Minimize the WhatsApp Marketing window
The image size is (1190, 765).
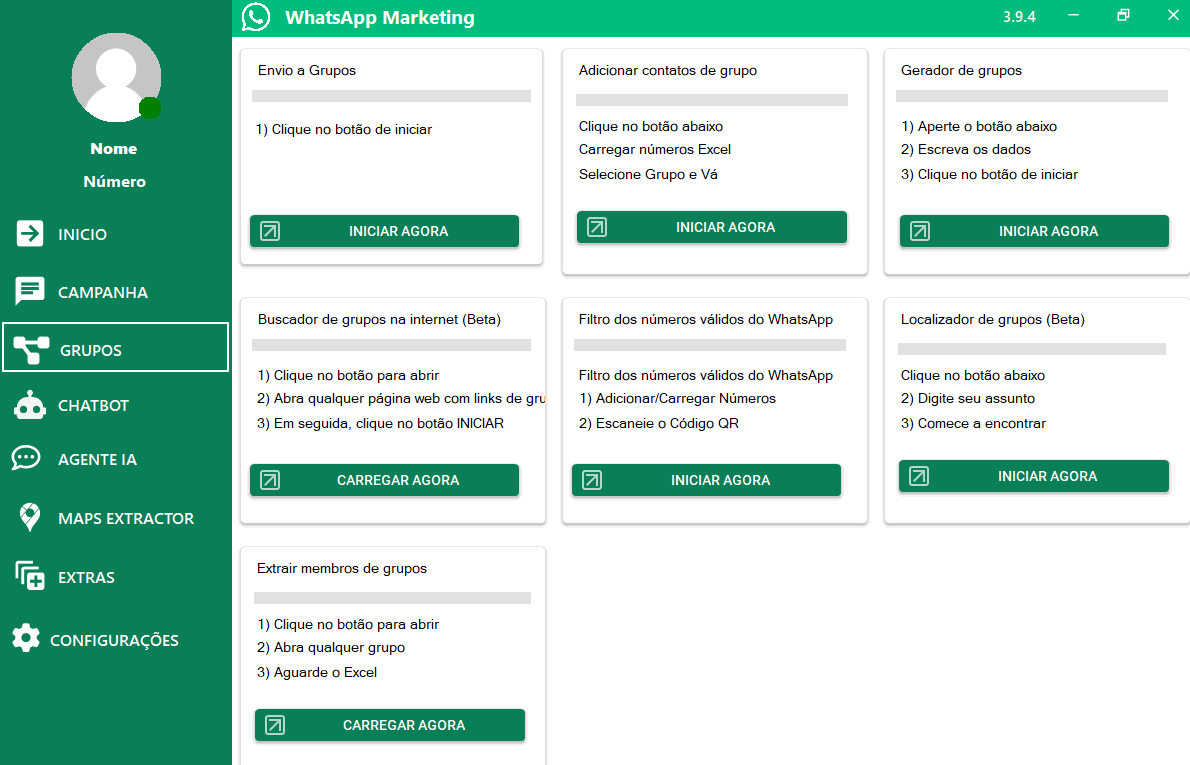point(1073,15)
